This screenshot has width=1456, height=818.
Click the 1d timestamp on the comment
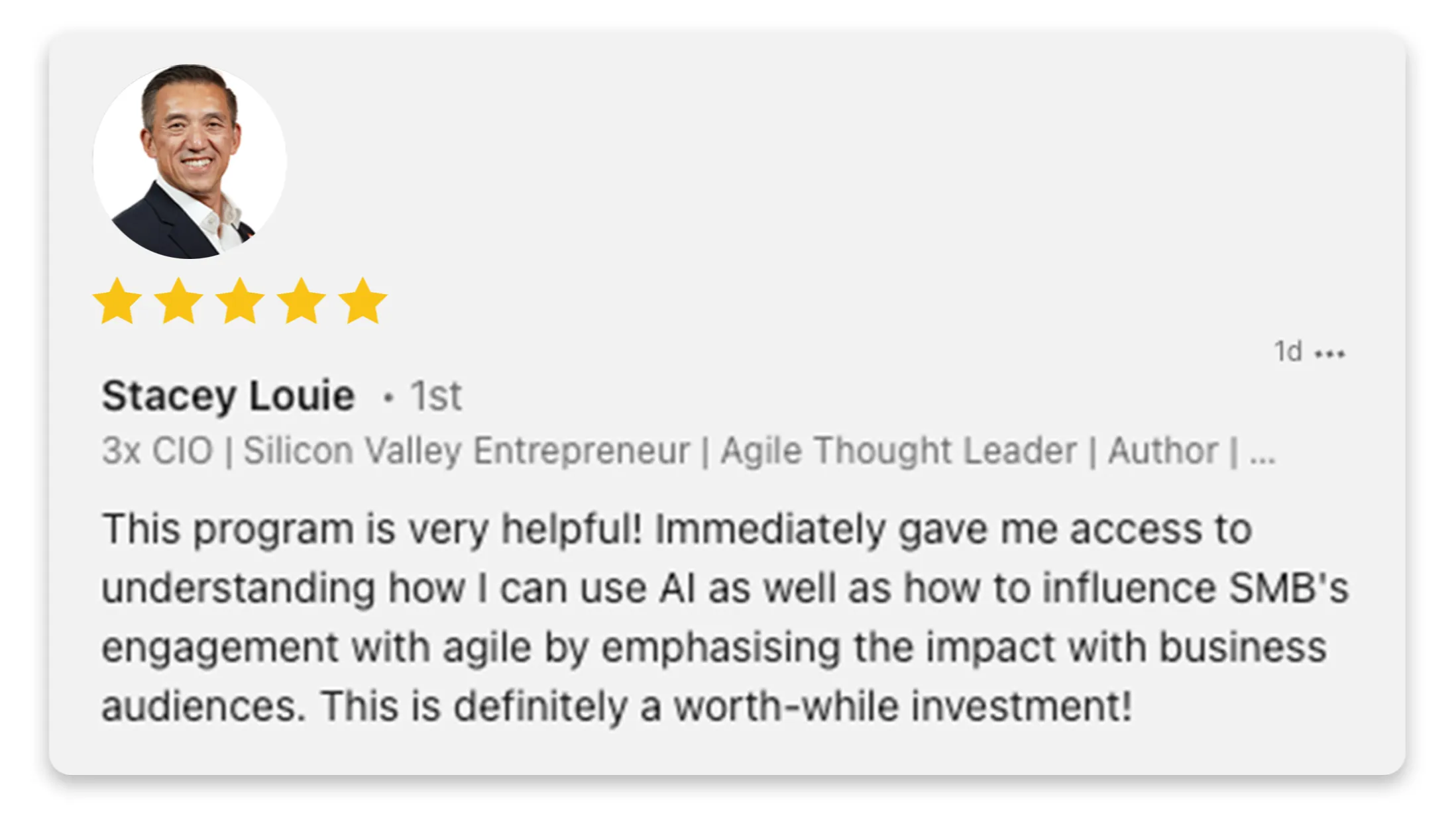pos(1288,352)
